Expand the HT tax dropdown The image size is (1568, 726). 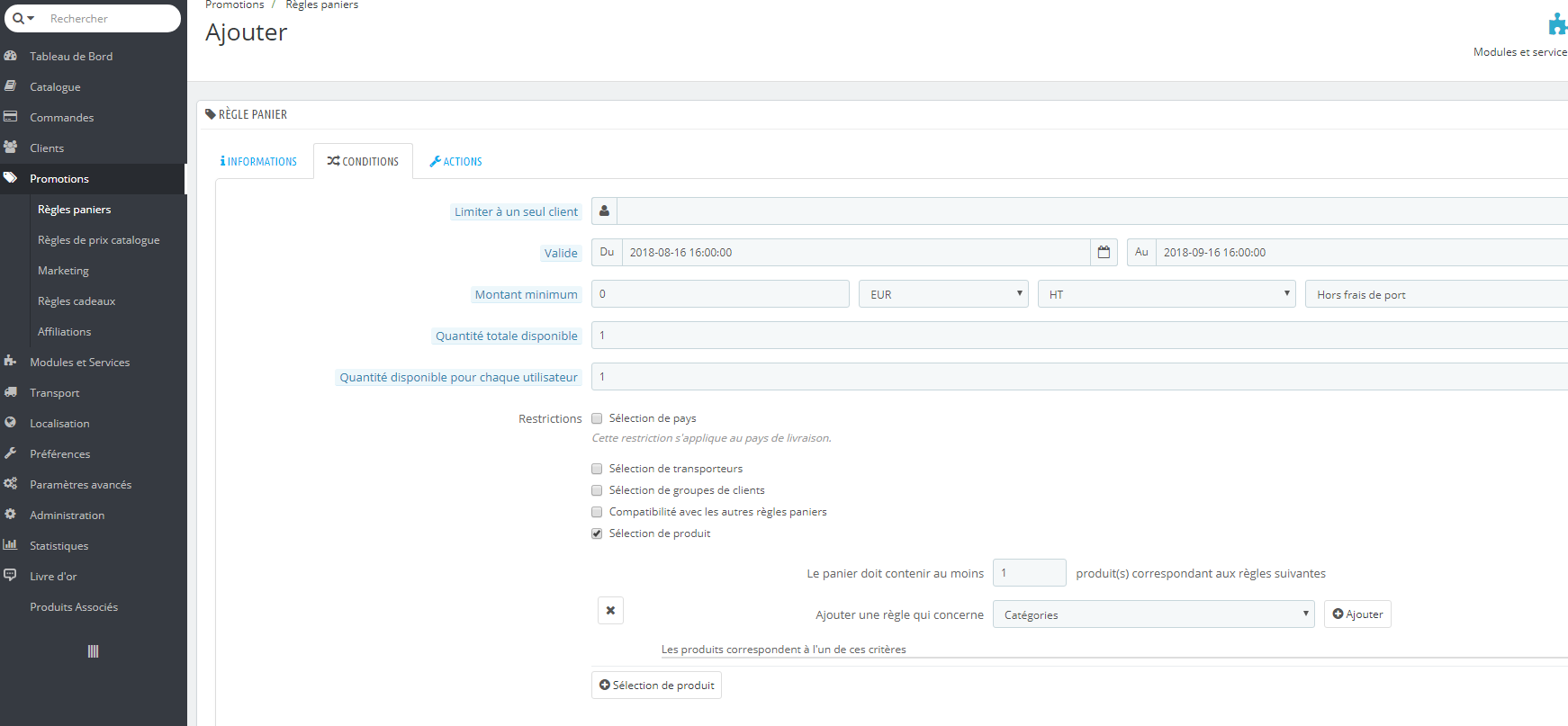[1167, 294]
